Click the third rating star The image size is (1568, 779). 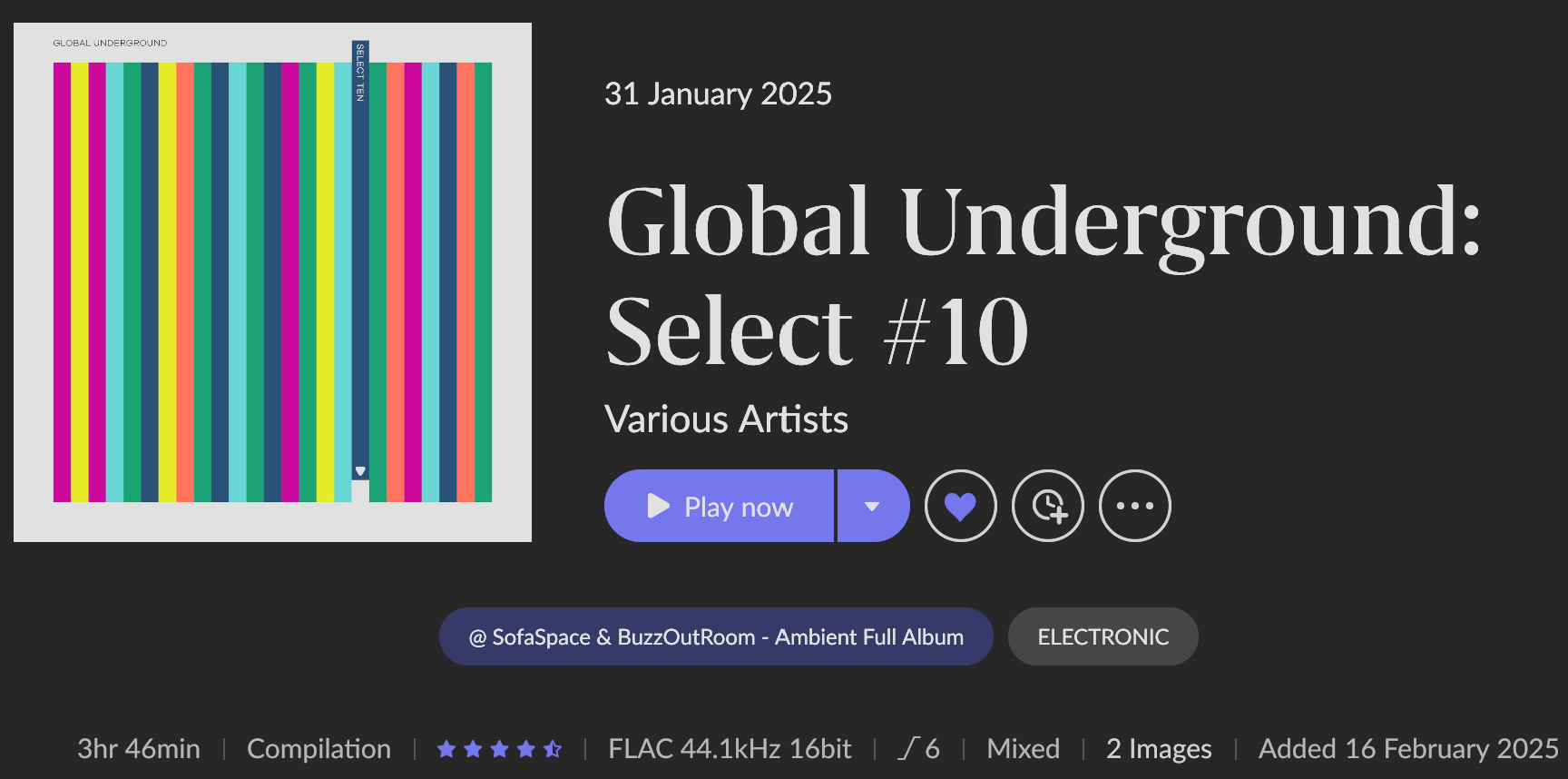point(499,749)
